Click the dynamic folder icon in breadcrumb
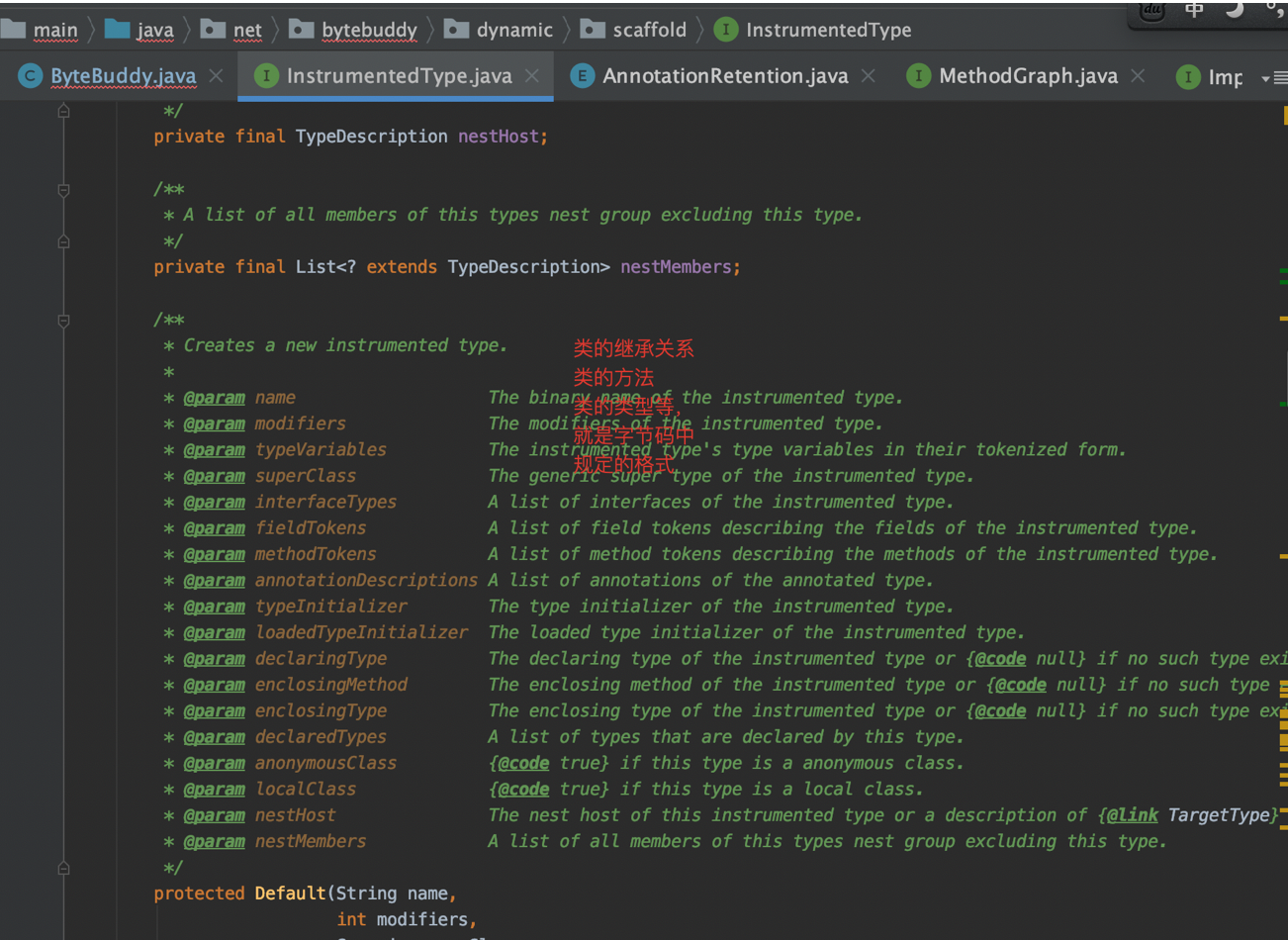The width and height of the screenshot is (1288, 940). pos(456,29)
